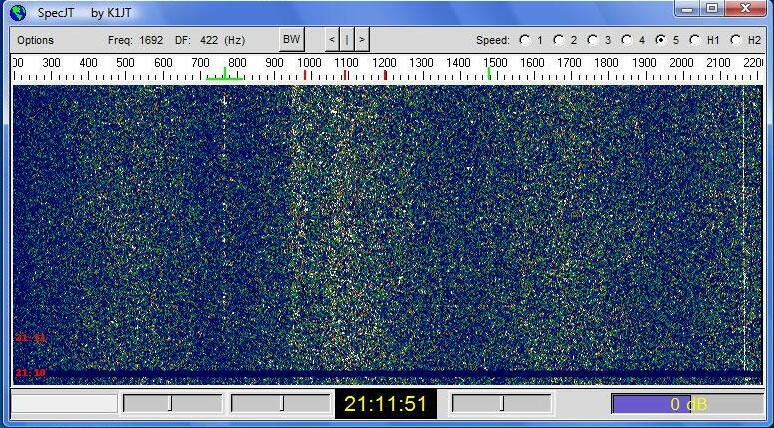Set waterfall speed to 3
Image resolution: width=774 pixels, height=428 pixels.
coord(592,40)
